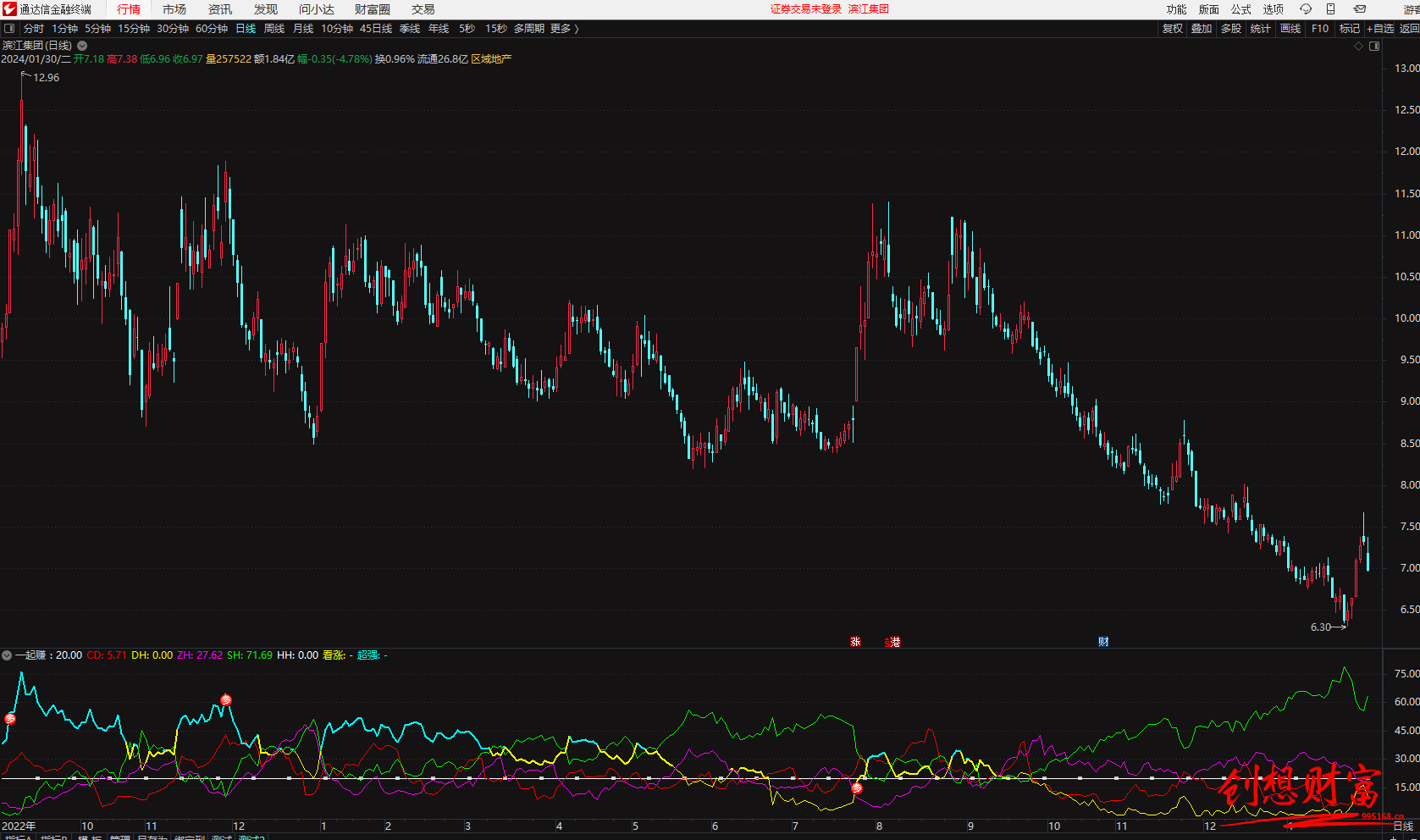Screen dimensions: 1420x840
Task: Open the 交易 tab
Action: pos(423,9)
